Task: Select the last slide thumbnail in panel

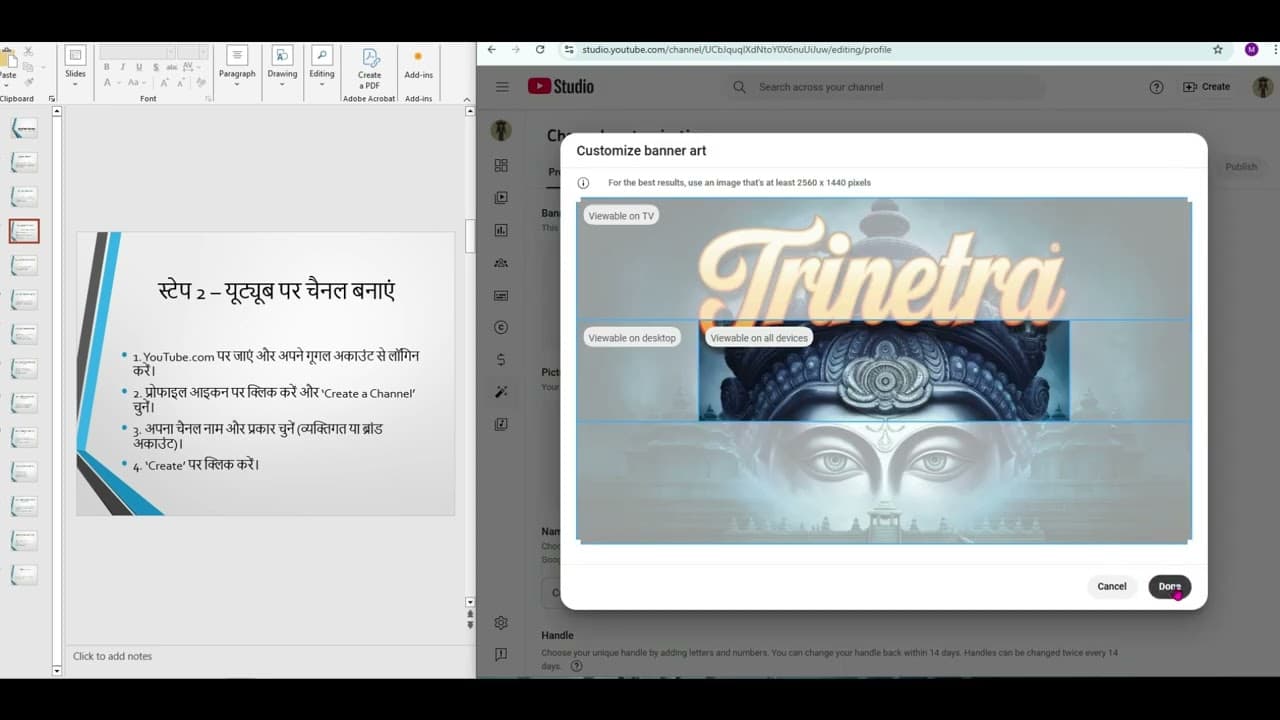Action: pos(24,574)
